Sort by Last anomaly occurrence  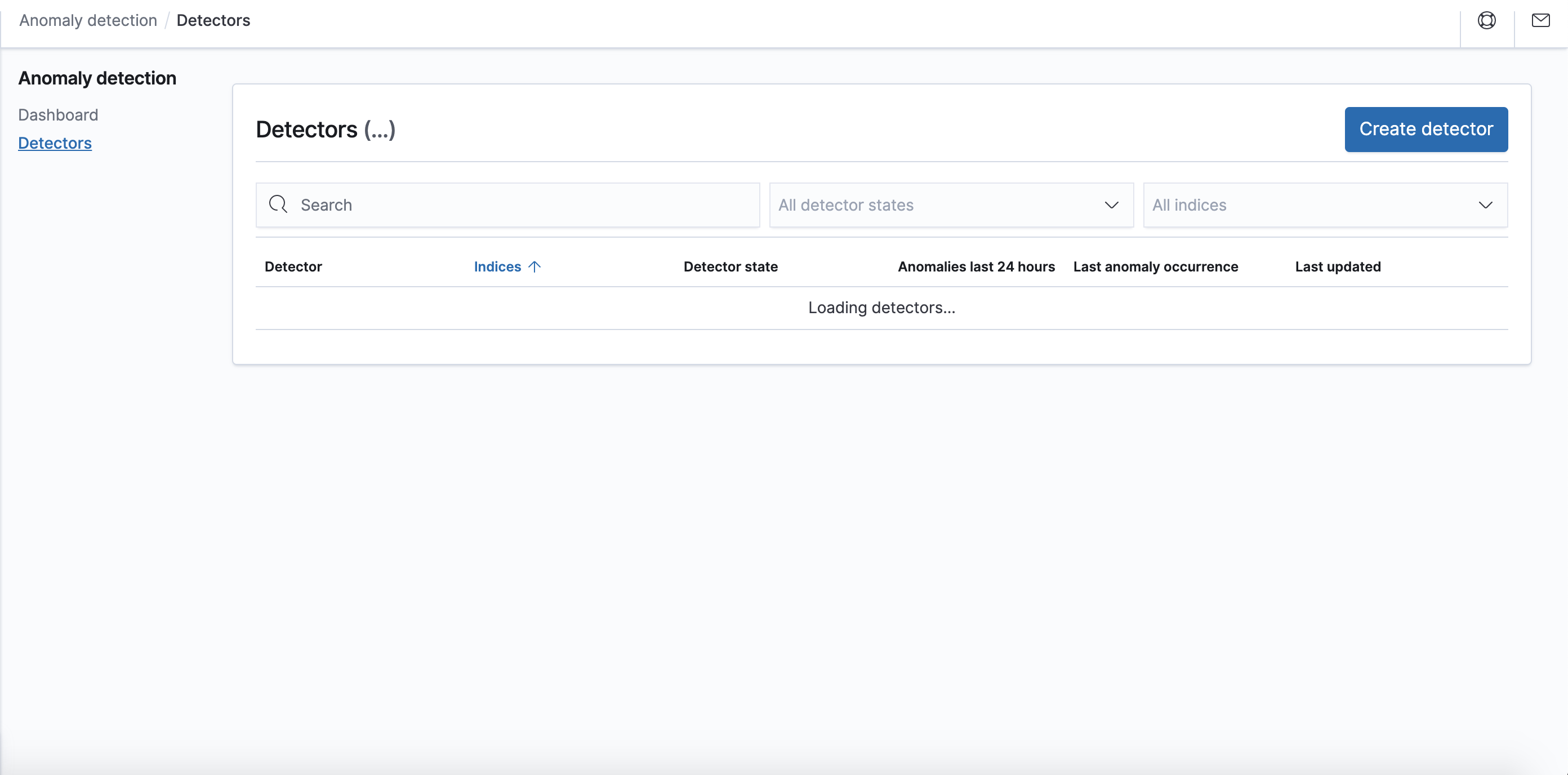1155,266
